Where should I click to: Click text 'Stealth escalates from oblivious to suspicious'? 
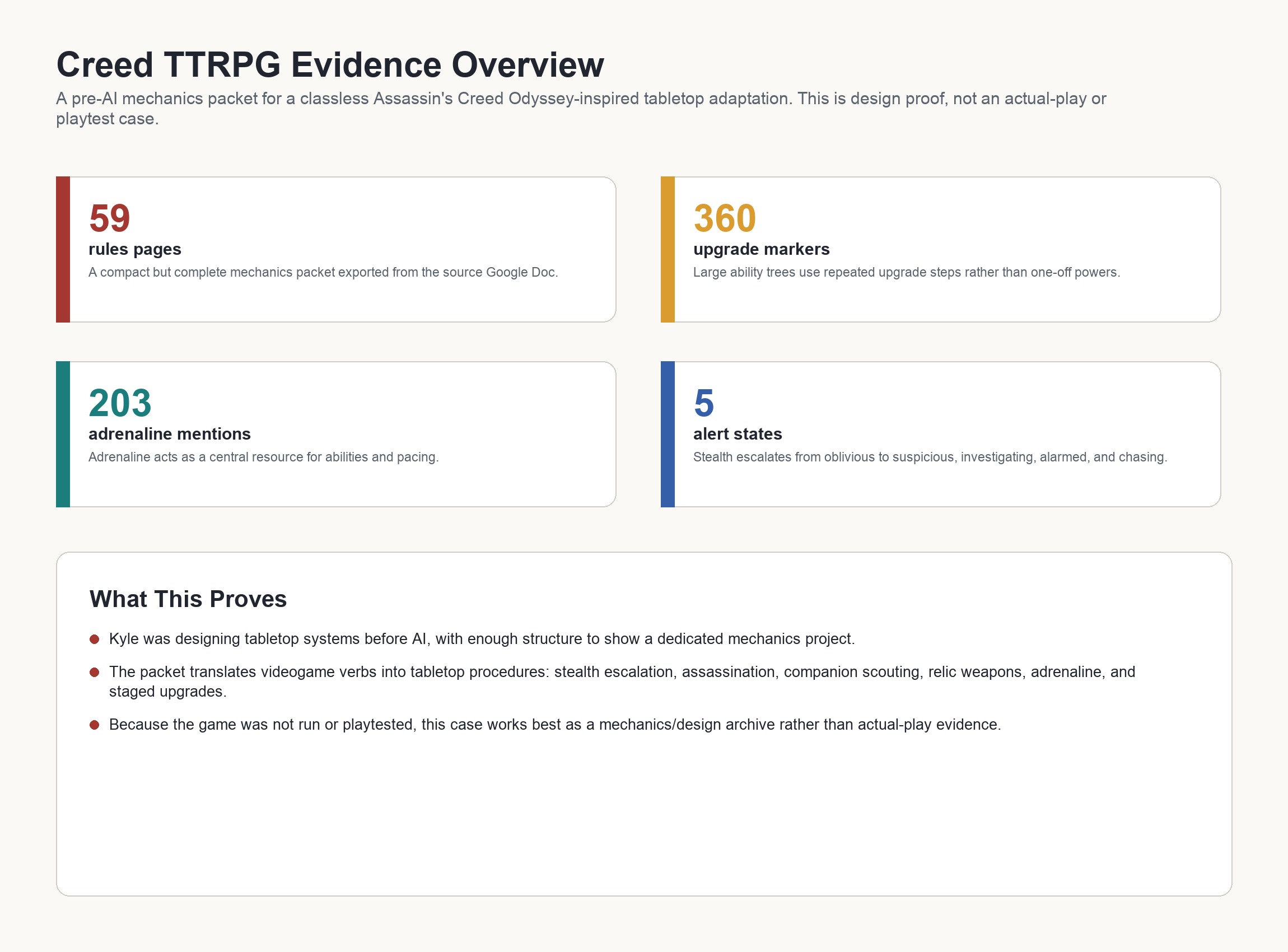pos(930,457)
